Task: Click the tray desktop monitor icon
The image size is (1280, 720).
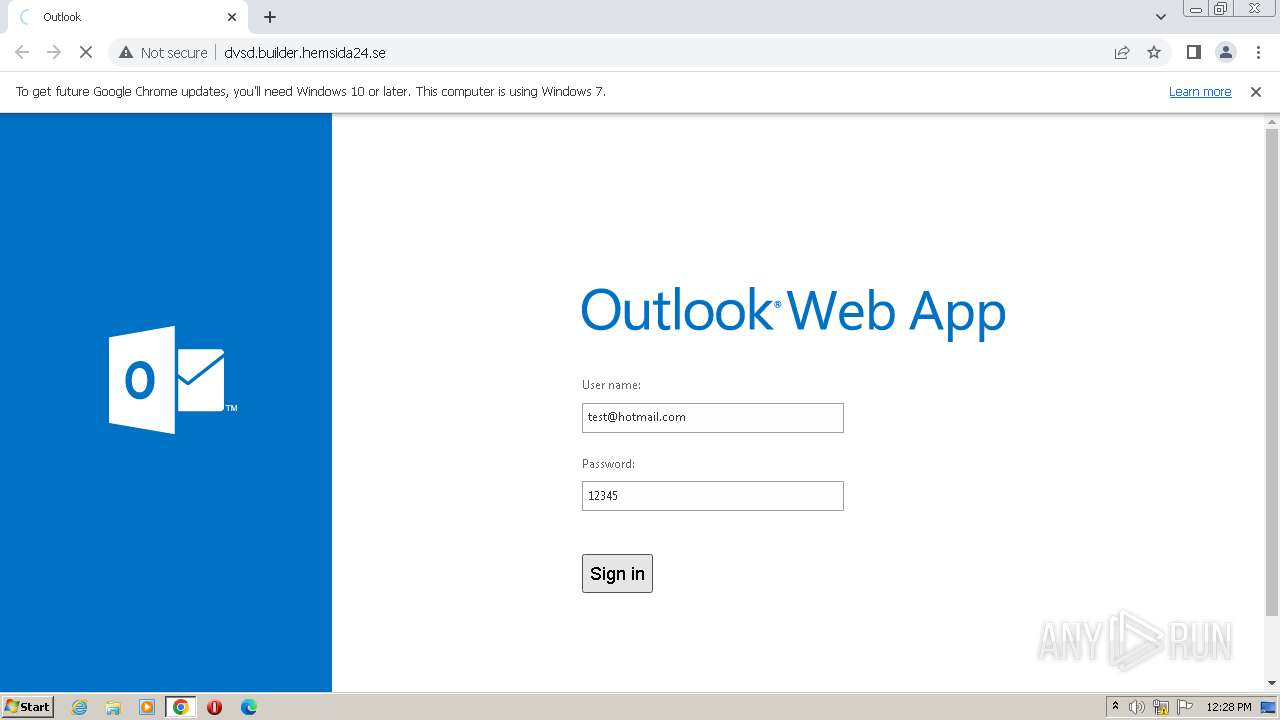Action: pos(1268,707)
